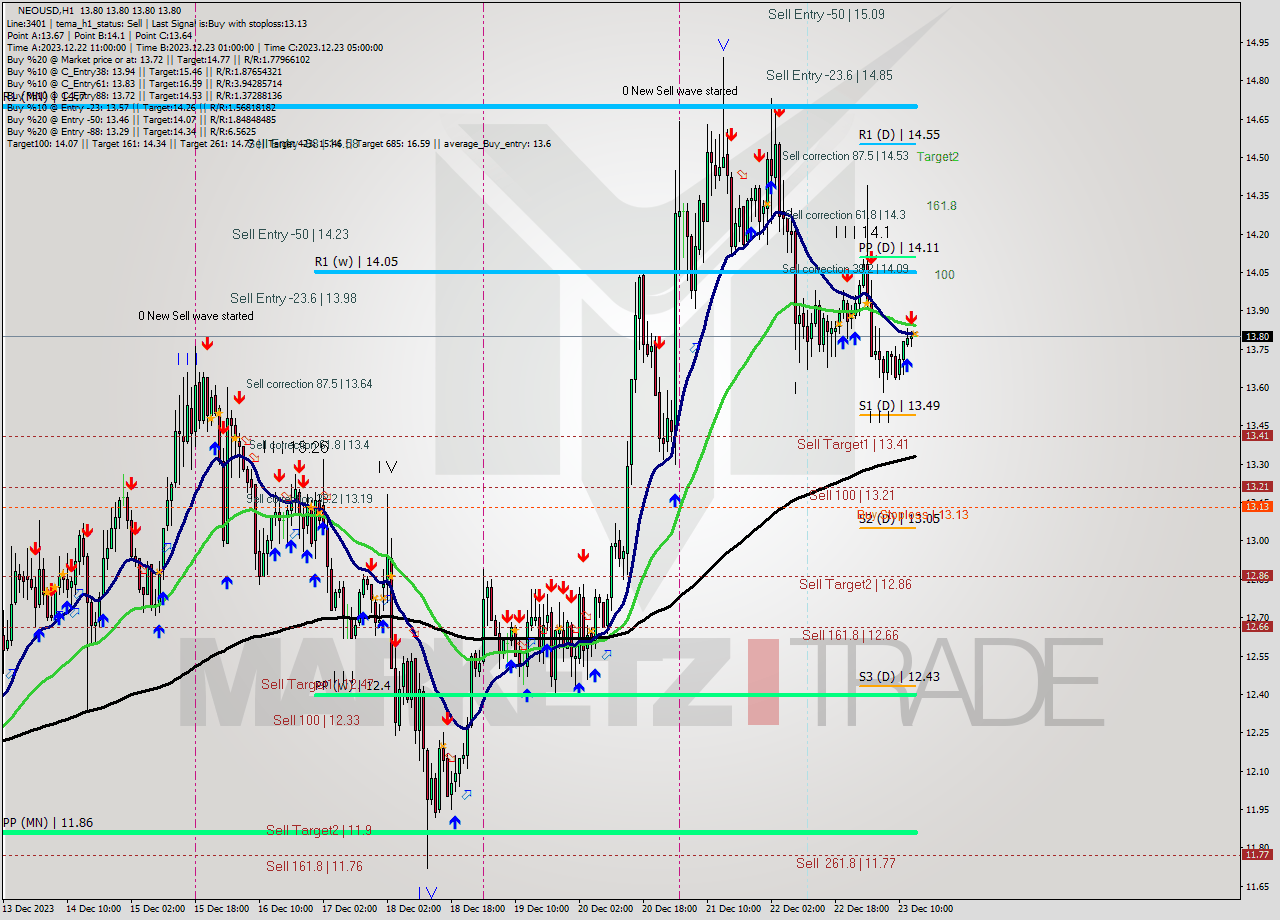This screenshot has height=920, width=1280.
Task: Click the 'Sell correction 87.5 | 14.53' label
Action: (845, 156)
